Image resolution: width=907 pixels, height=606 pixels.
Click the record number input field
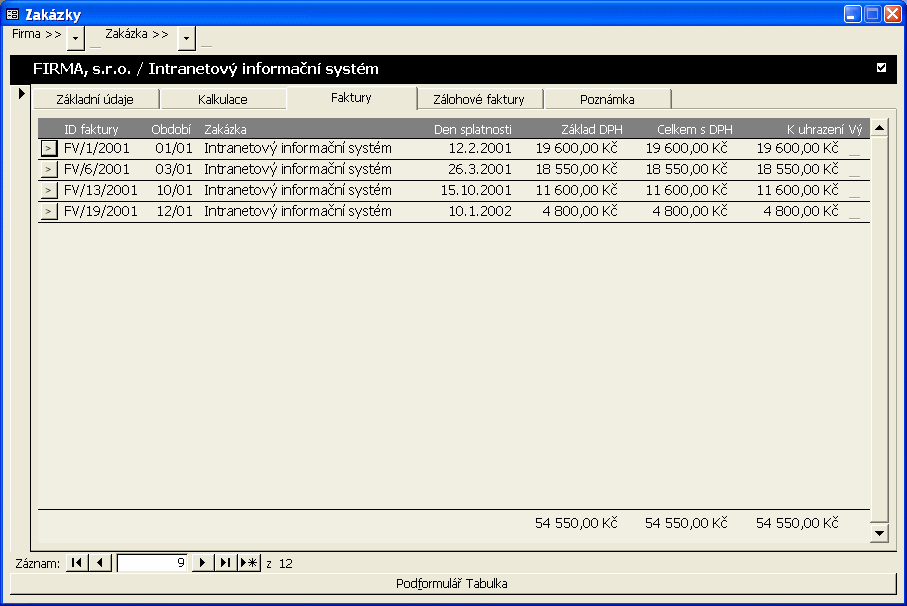click(x=152, y=563)
